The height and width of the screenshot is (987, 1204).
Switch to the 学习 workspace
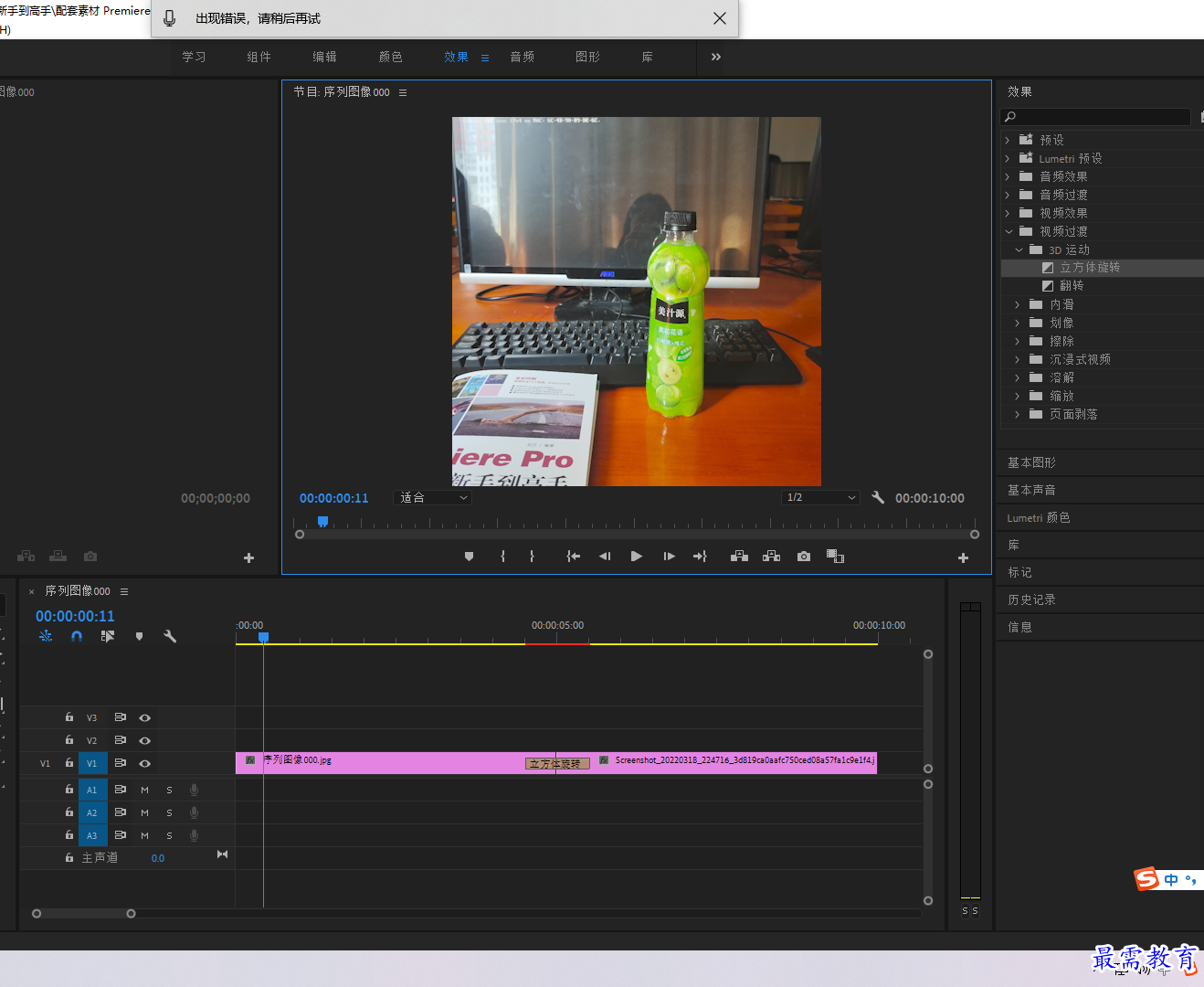point(194,57)
